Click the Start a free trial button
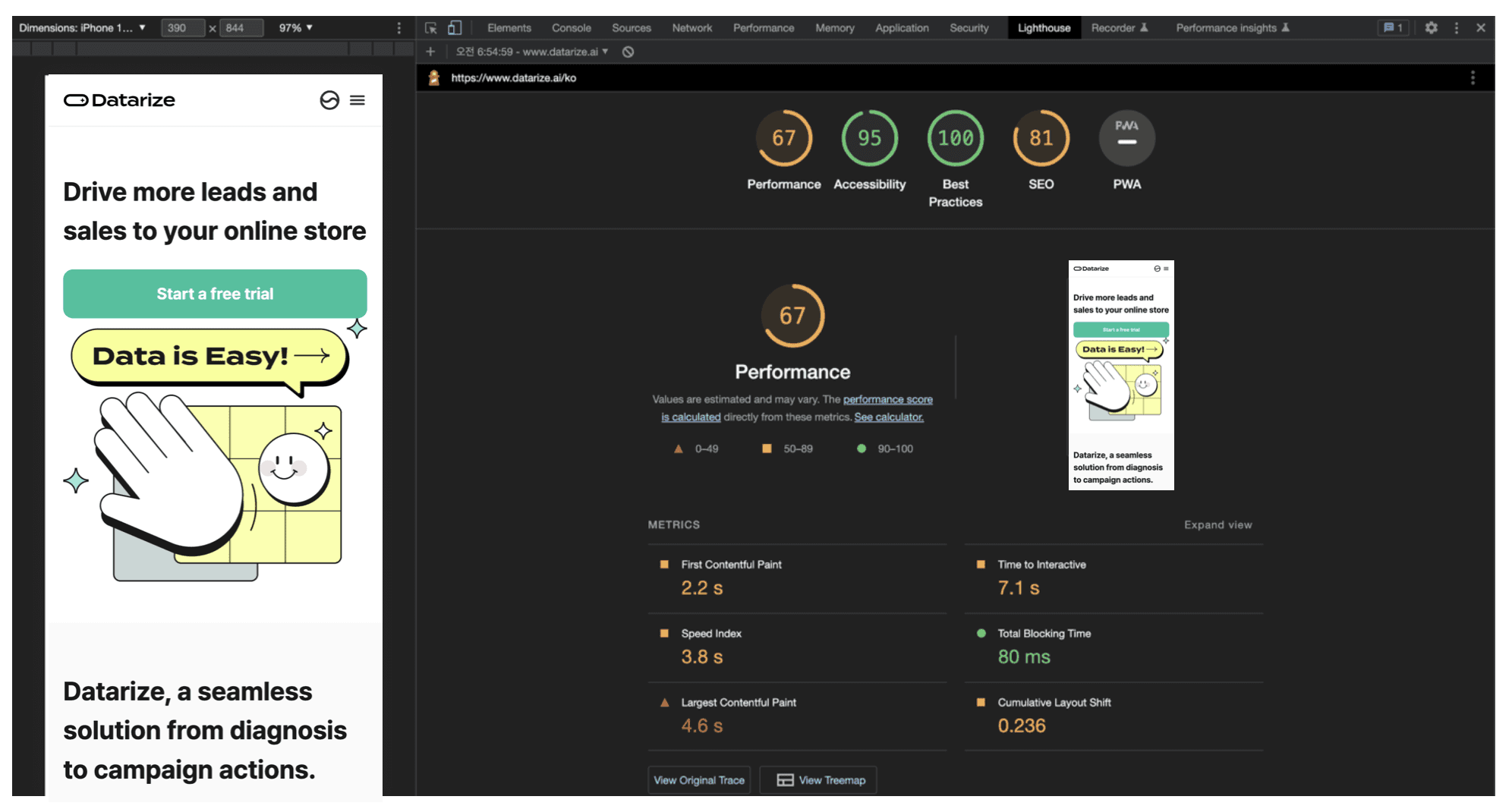This screenshot has width=1512, height=809. [x=215, y=294]
